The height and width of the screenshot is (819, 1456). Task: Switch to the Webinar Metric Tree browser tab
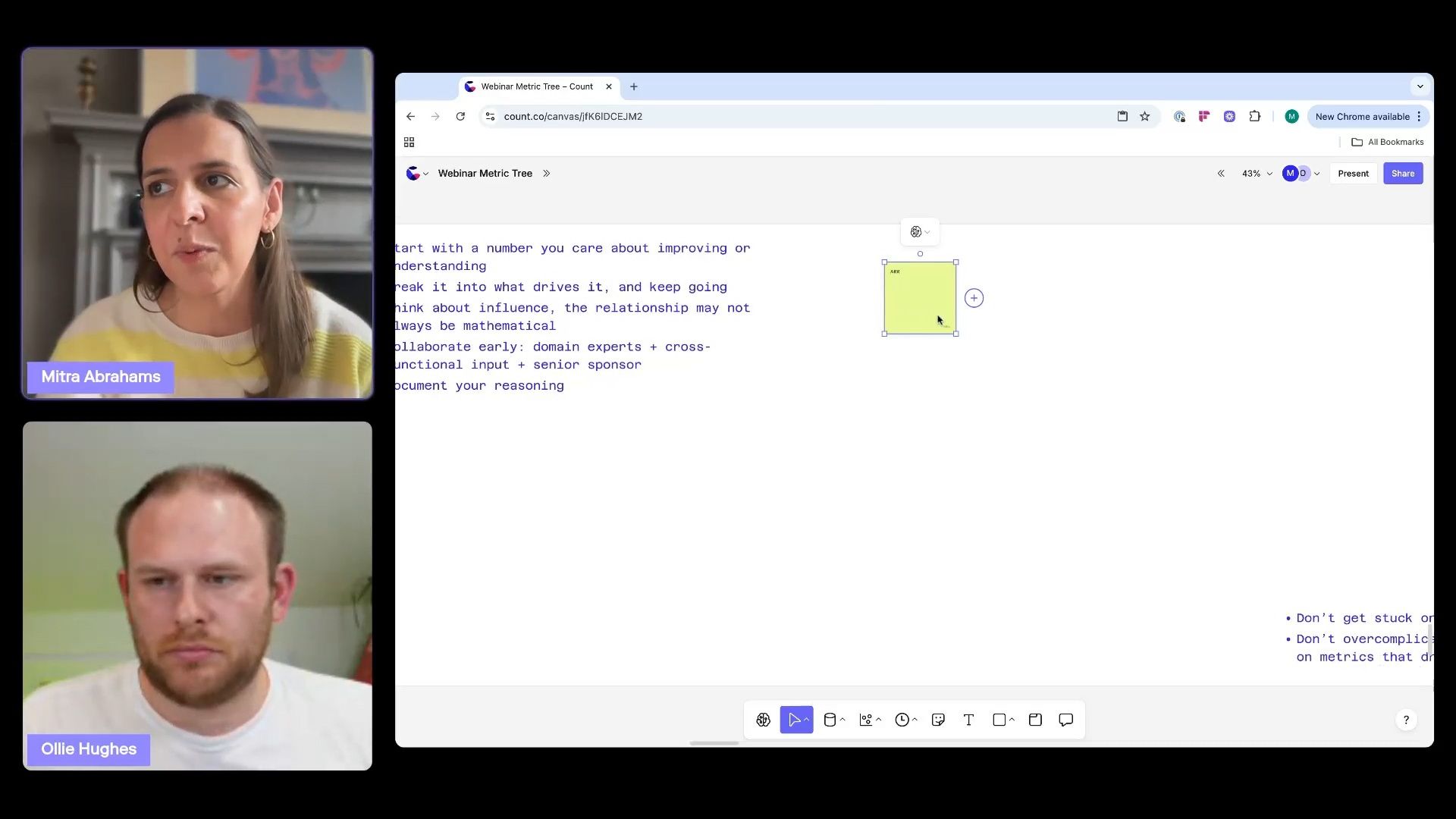[x=537, y=86]
